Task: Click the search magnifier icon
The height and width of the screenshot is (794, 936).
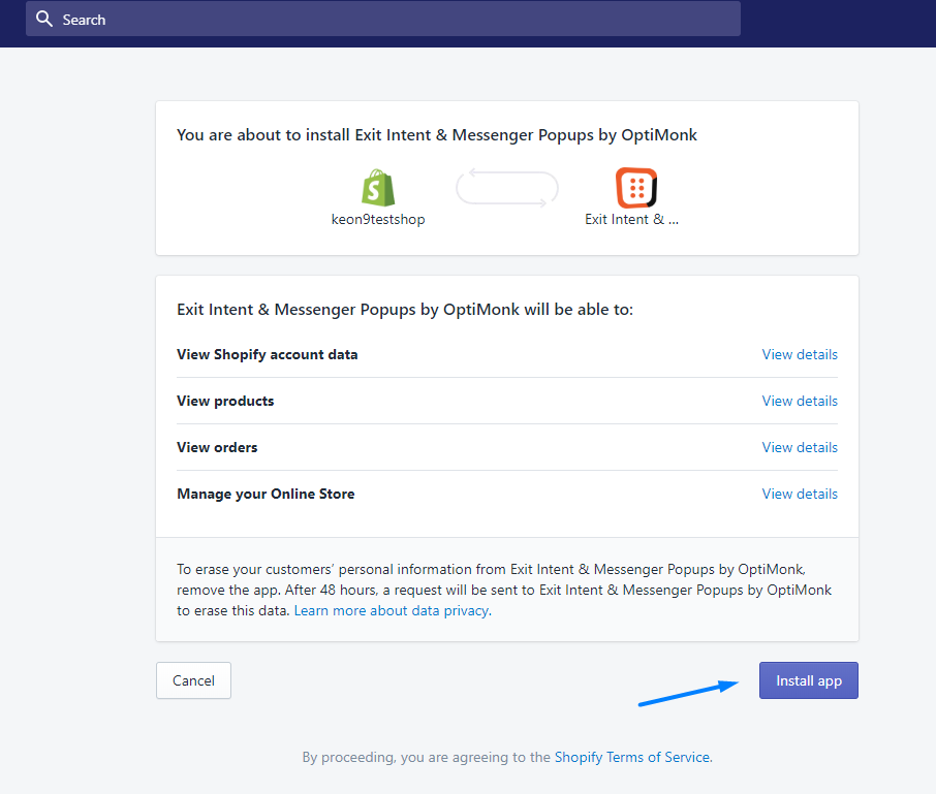Action: pos(44,19)
